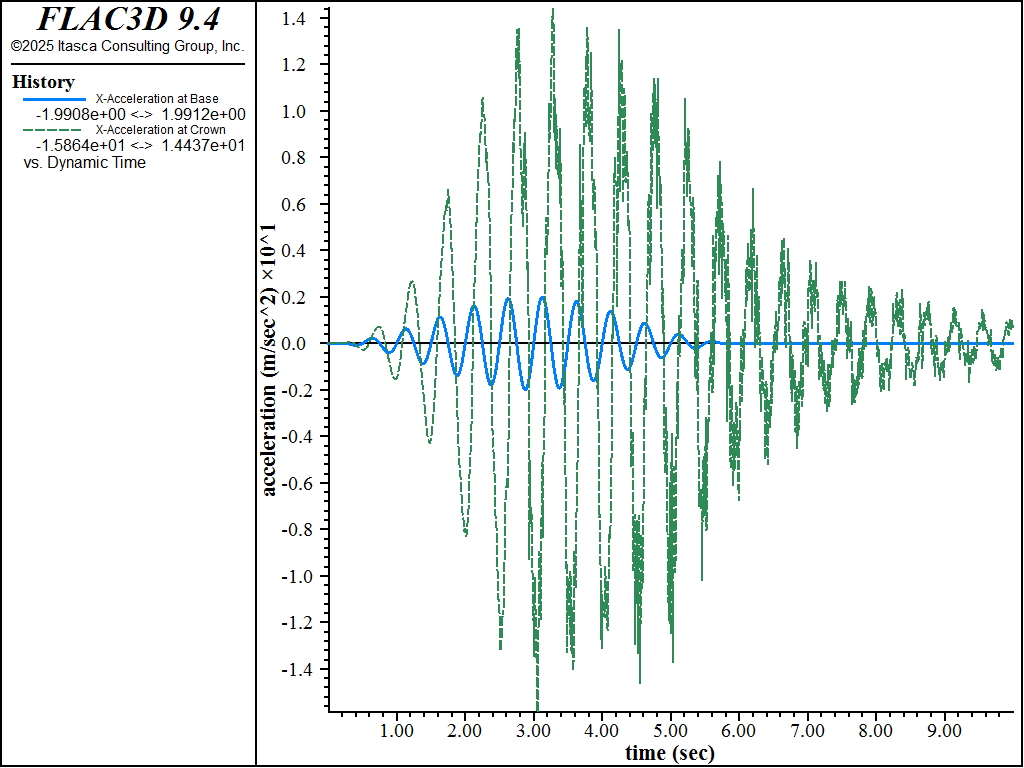Click the 5.00 tick on the time axis
The image size is (1024, 768).
(x=670, y=731)
